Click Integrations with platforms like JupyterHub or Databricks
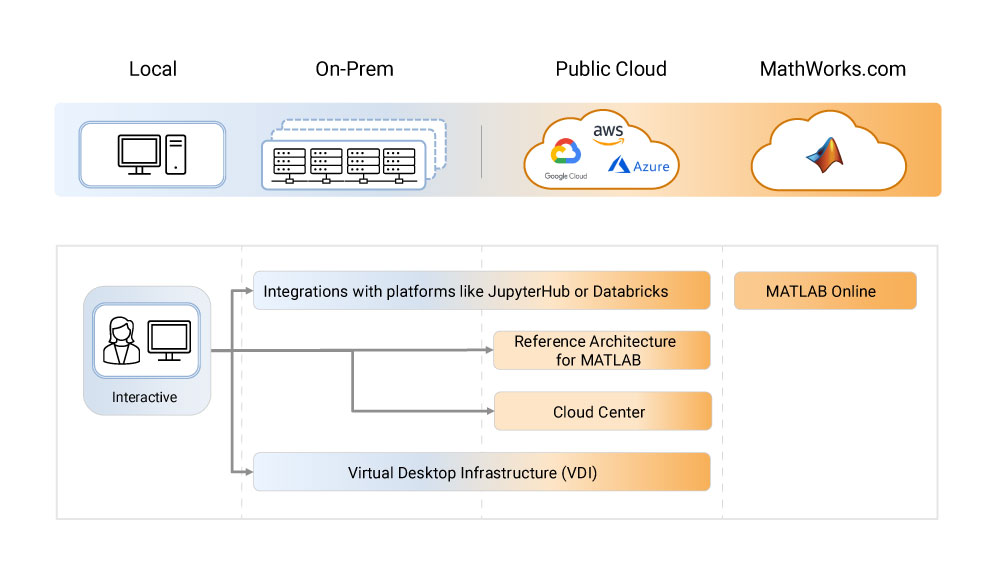This screenshot has height=562, width=1000. [x=481, y=291]
